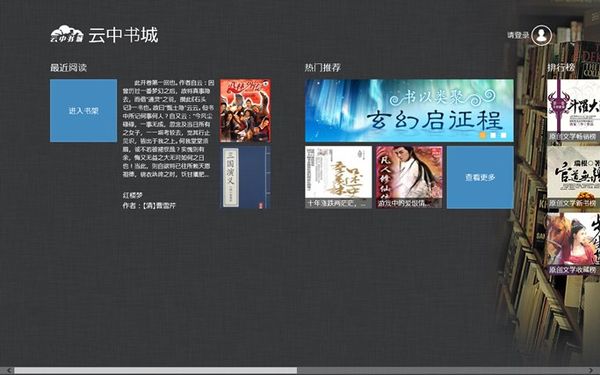Image resolution: width=600 pixels, height=375 pixels.
Task: Open the 原创文学收藏榜 ranking tile
Action: tap(574, 244)
